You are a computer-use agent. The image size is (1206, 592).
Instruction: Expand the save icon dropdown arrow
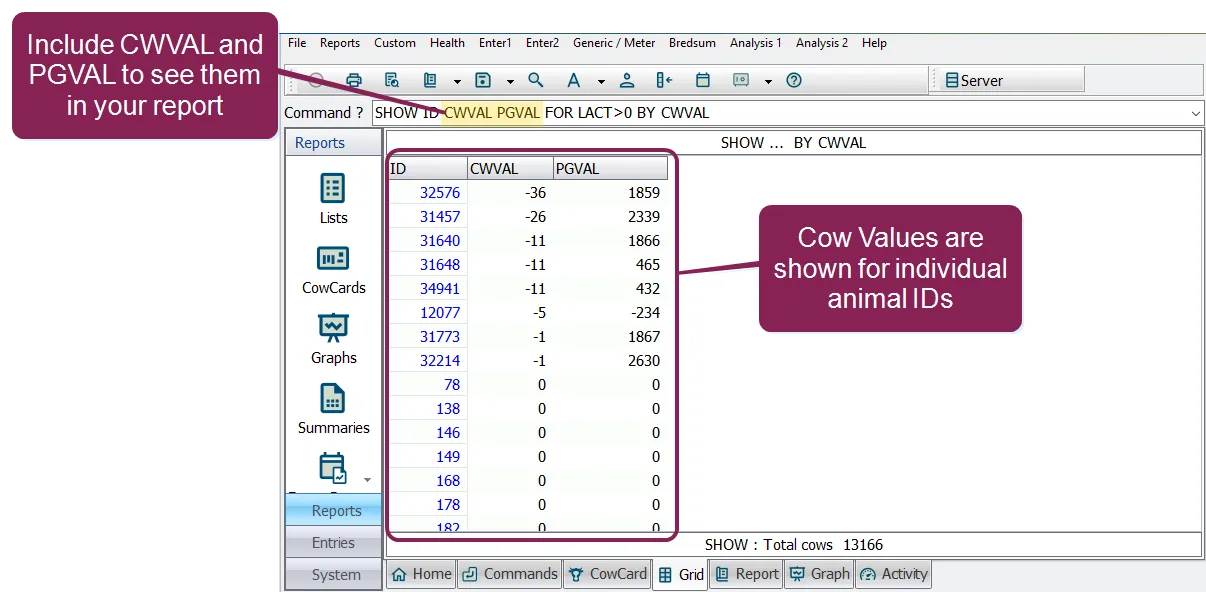click(510, 82)
